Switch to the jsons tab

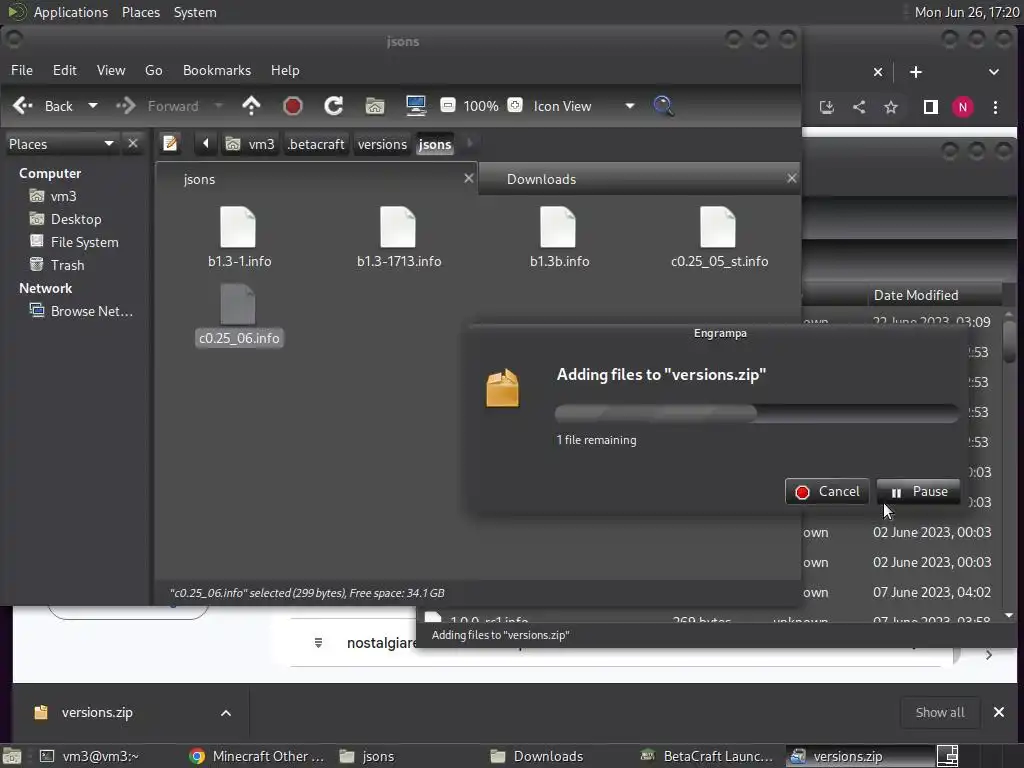tap(315, 179)
